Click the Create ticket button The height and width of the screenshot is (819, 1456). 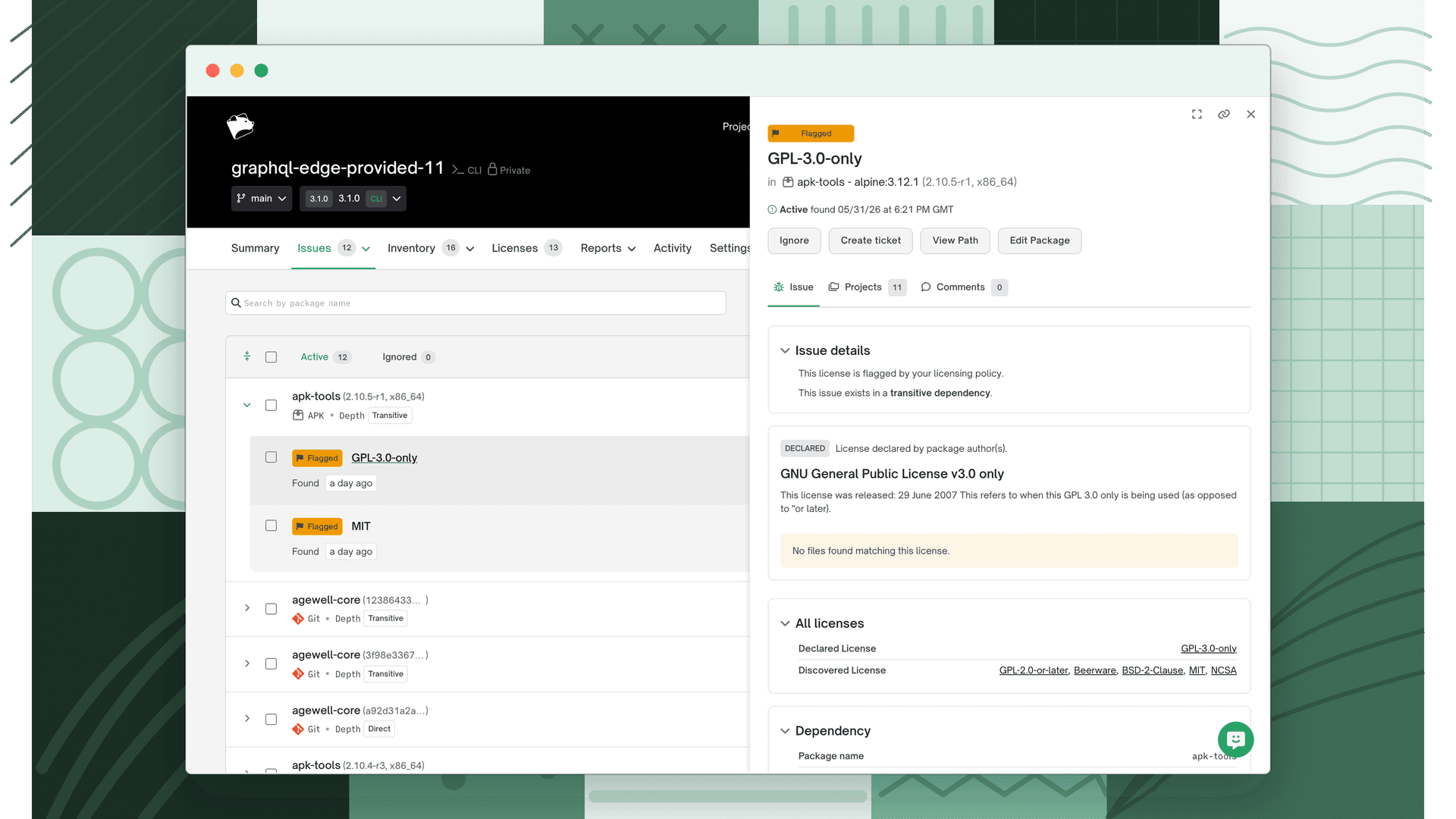(871, 240)
